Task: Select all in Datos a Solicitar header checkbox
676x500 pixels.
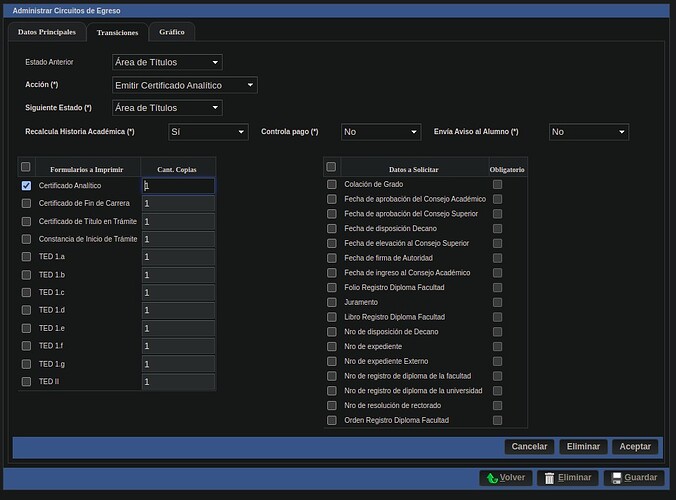Action: (331, 167)
